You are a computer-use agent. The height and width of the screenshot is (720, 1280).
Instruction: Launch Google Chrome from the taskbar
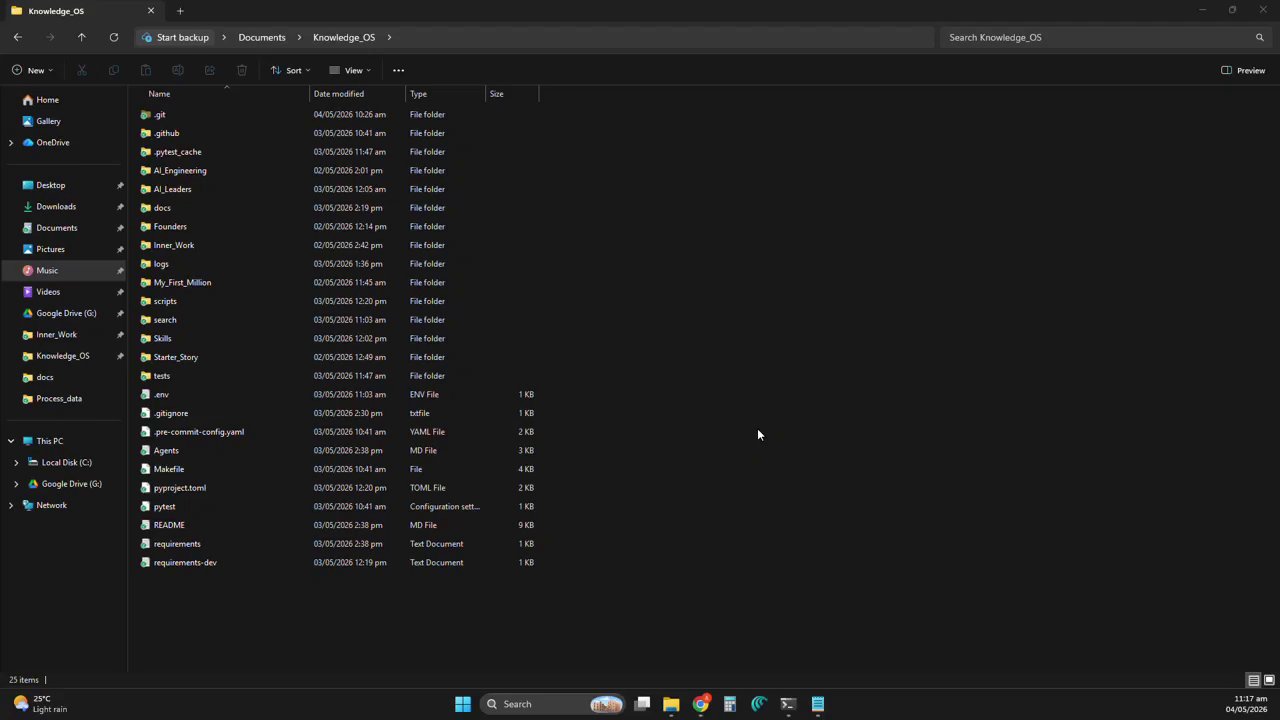click(701, 704)
